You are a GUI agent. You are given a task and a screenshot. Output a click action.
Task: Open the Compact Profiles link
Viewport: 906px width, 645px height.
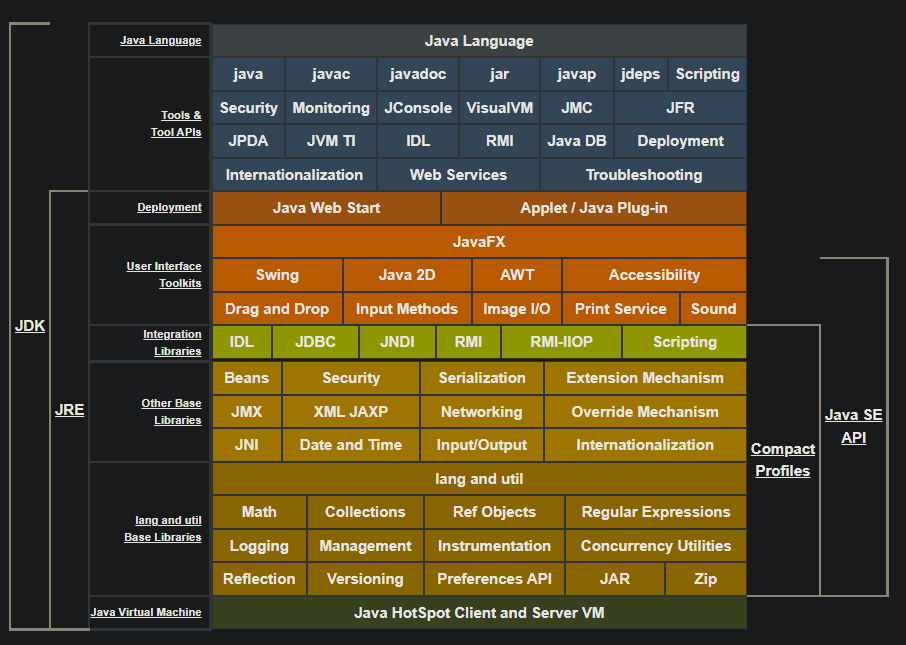[x=783, y=459]
